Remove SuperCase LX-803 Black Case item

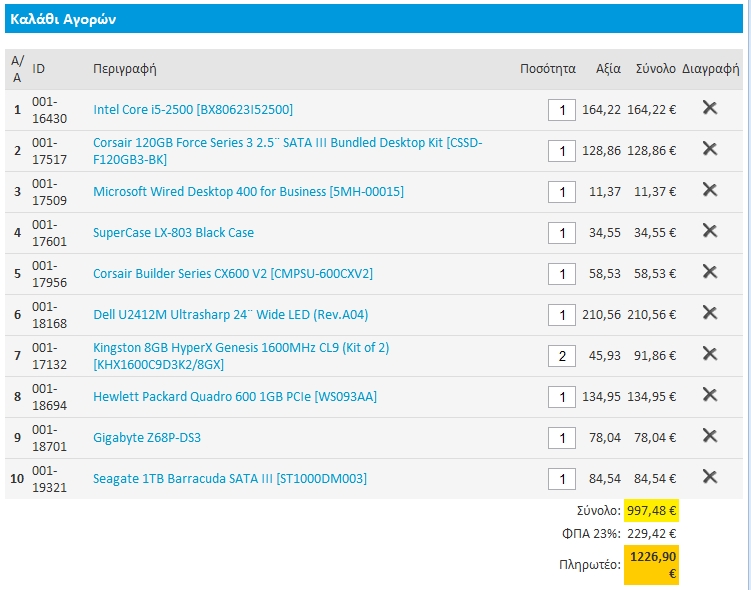tap(710, 231)
